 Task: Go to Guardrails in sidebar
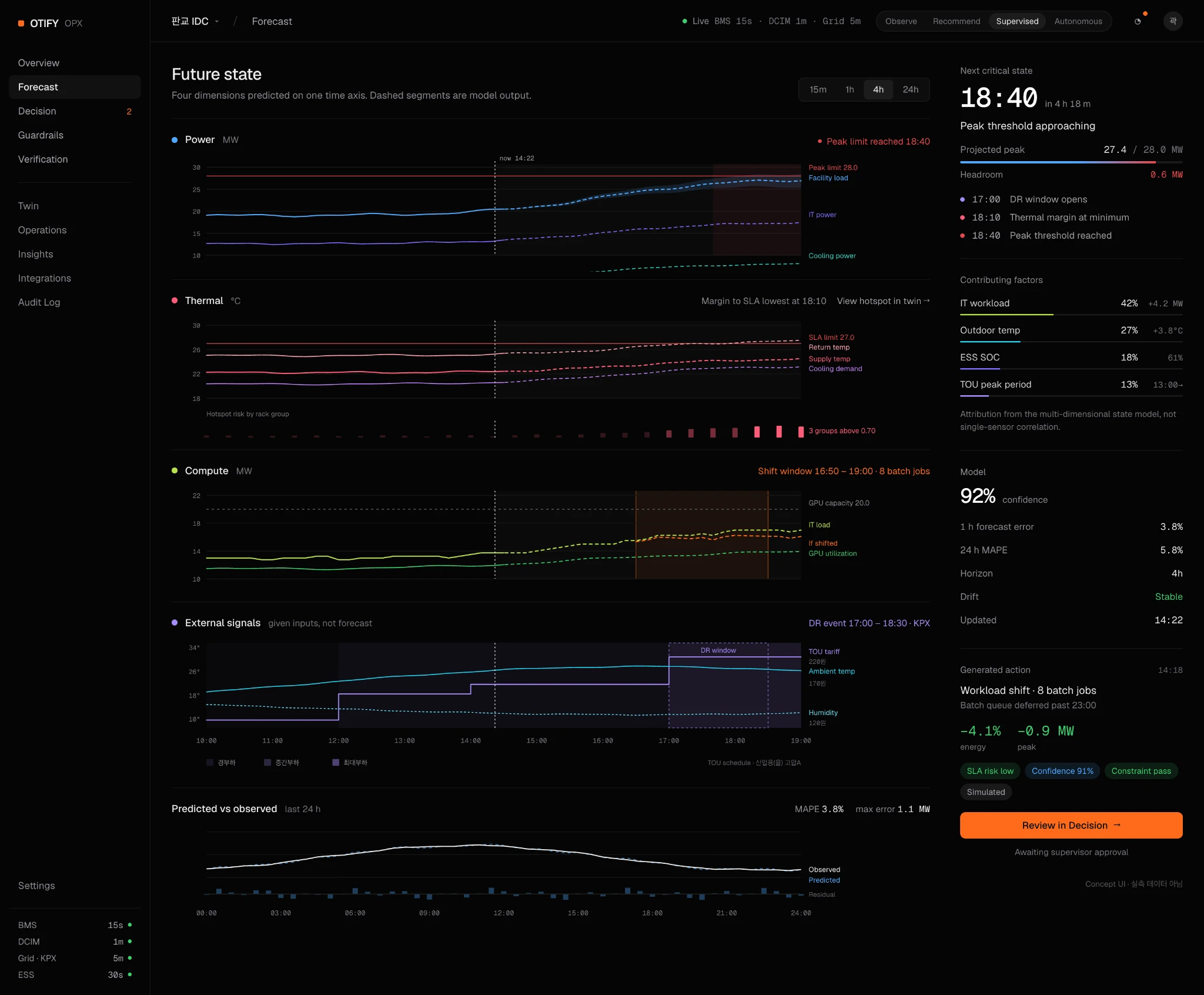[x=75, y=135]
